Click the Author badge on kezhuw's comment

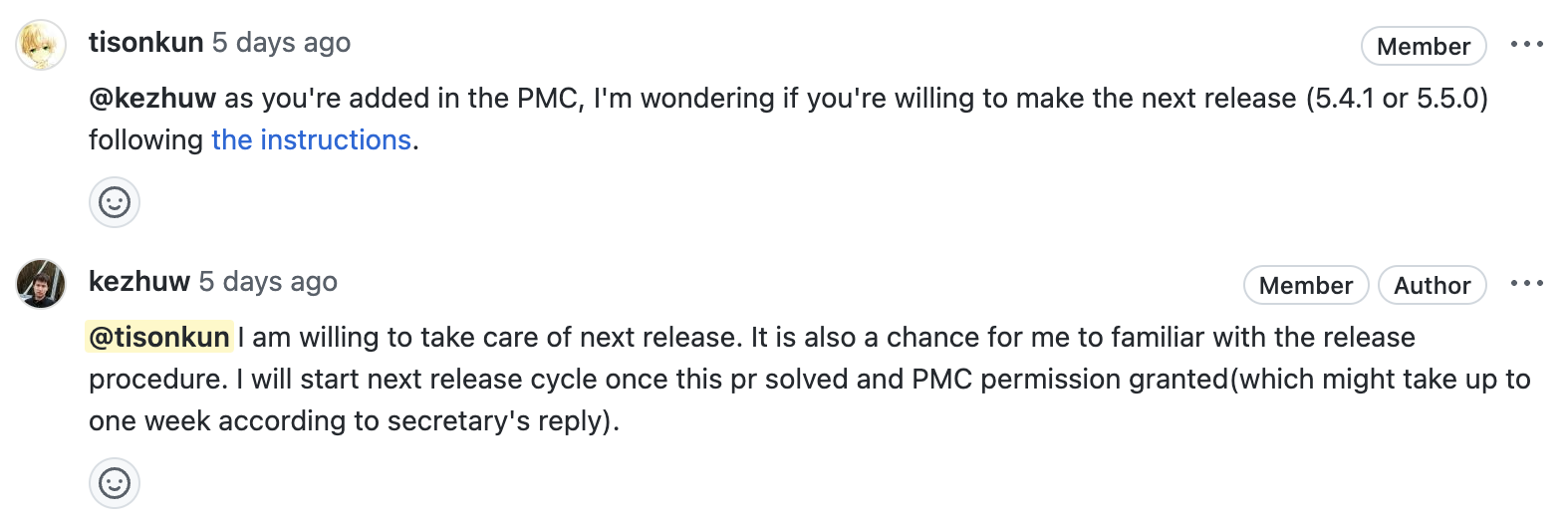[1433, 285]
